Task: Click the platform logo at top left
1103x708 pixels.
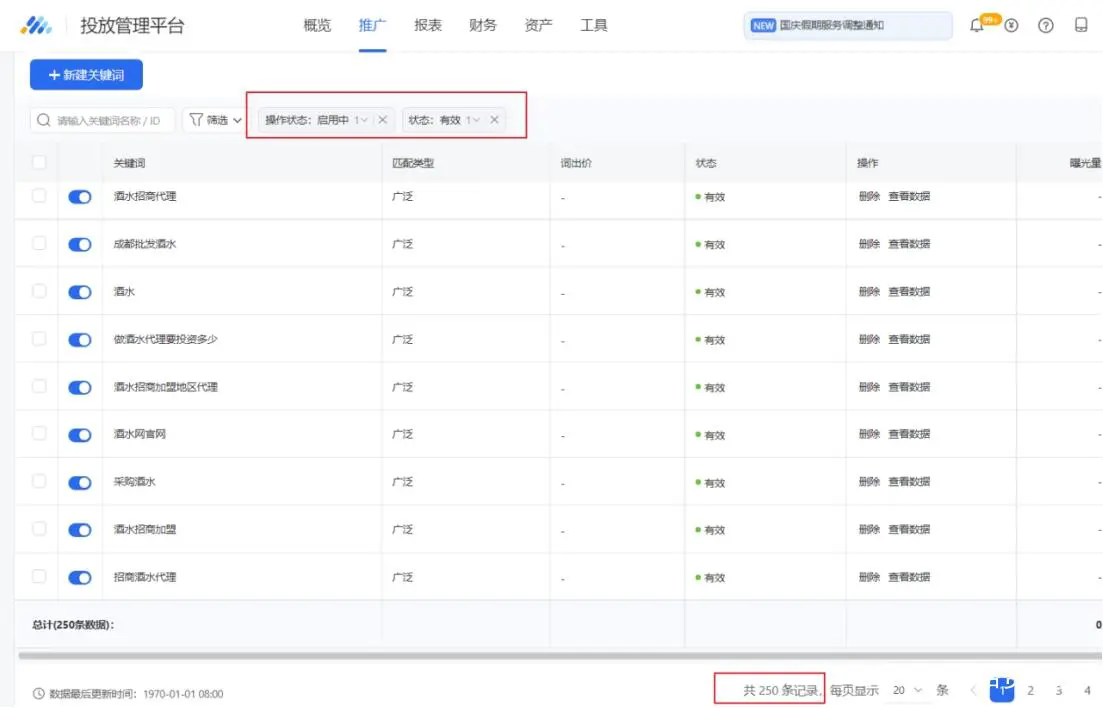Action: click(x=37, y=26)
